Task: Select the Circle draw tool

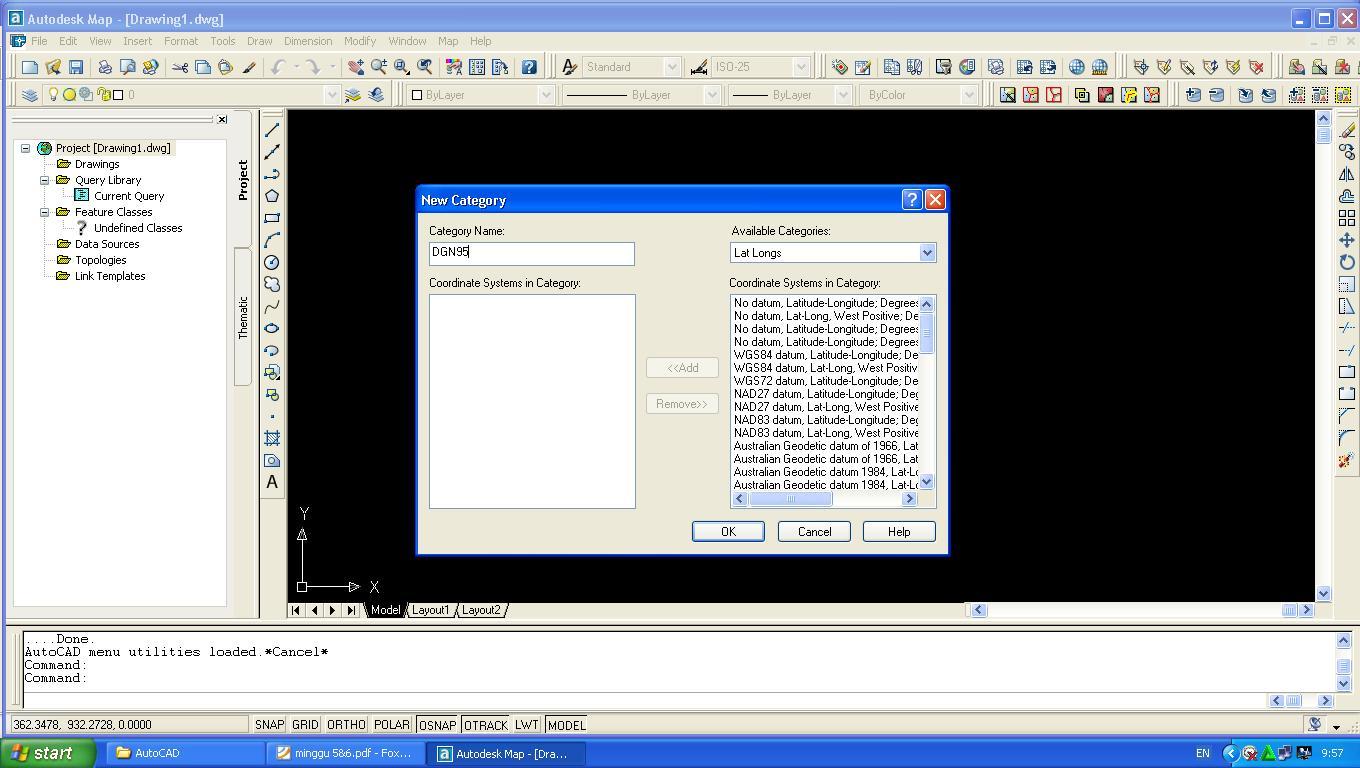Action: click(x=272, y=262)
